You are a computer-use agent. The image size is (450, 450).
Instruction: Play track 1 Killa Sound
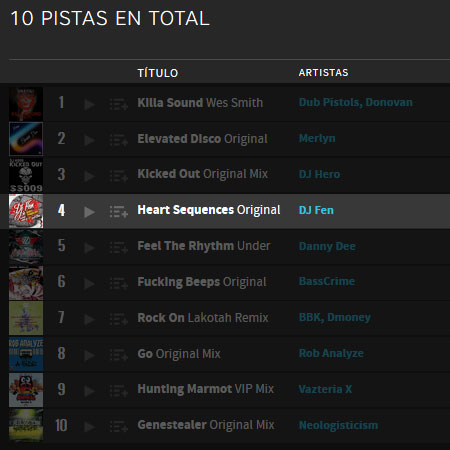(x=89, y=104)
